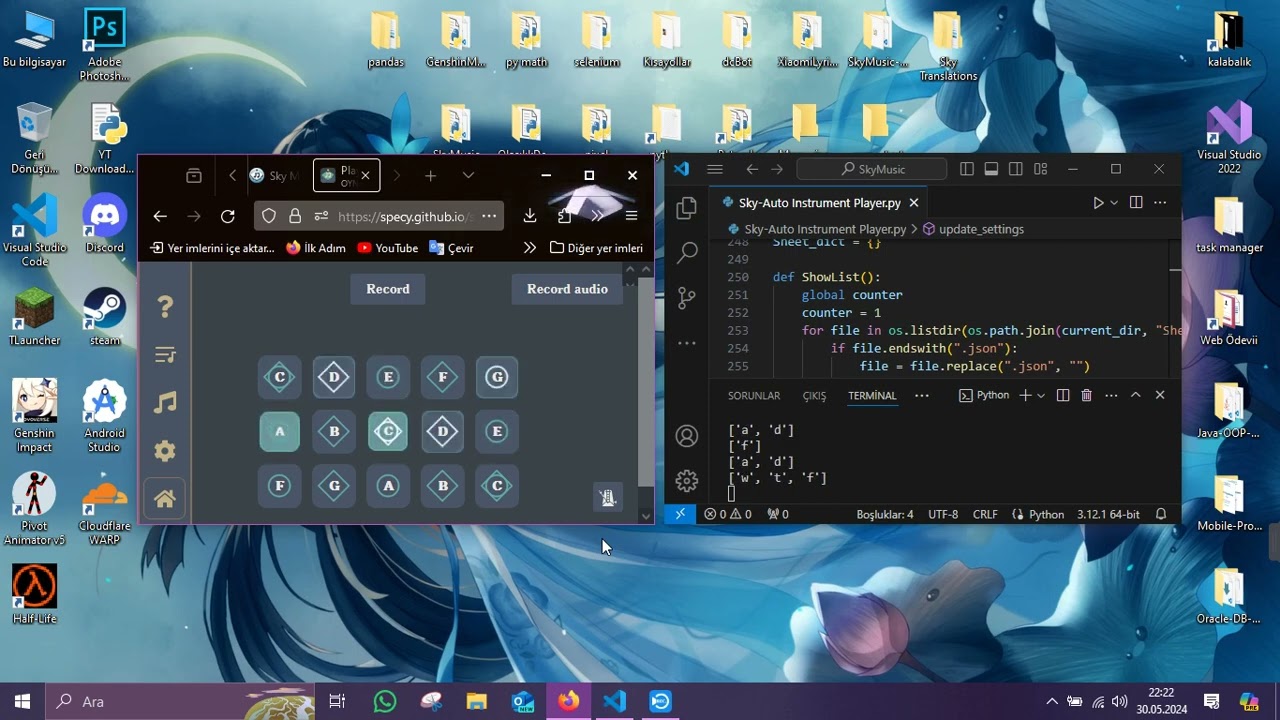The image size is (1280, 720).
Task: Toggle the notifications bell in VS Code status bar
Action: click(1160, 514)
